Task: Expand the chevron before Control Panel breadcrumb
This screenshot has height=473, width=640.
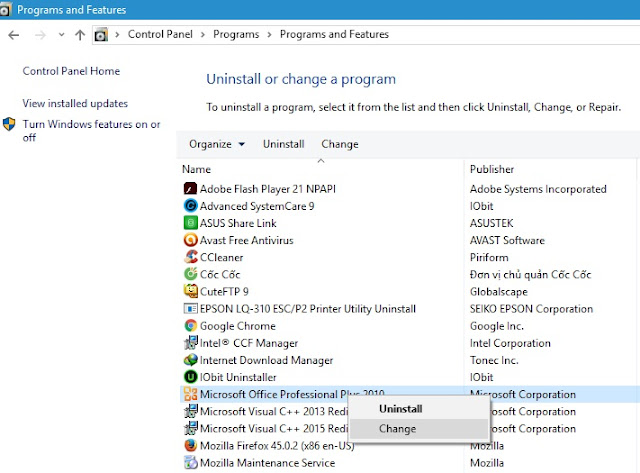Action: pos(117,35)
